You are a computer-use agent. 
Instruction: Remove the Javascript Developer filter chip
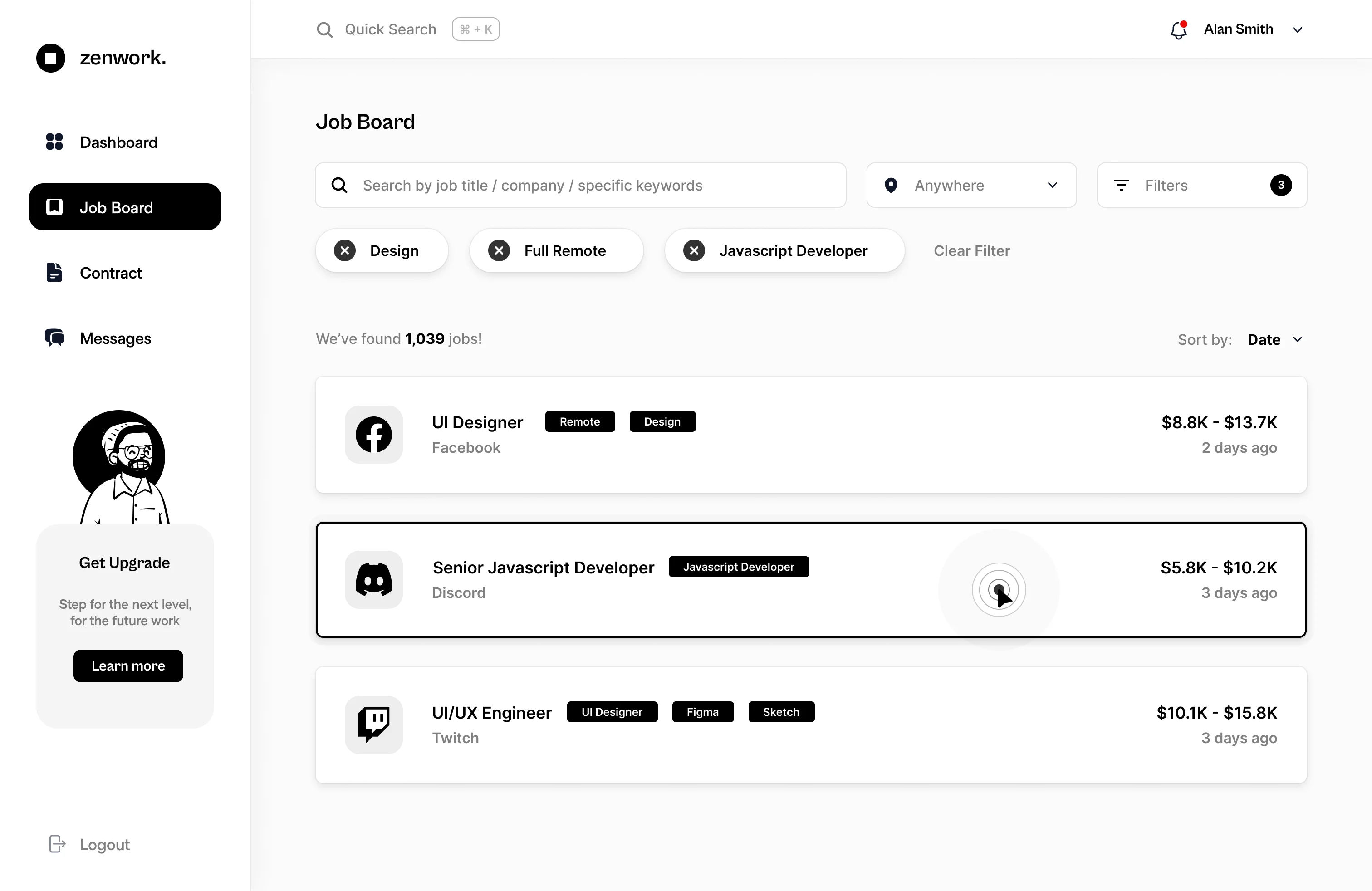point(694,251)
